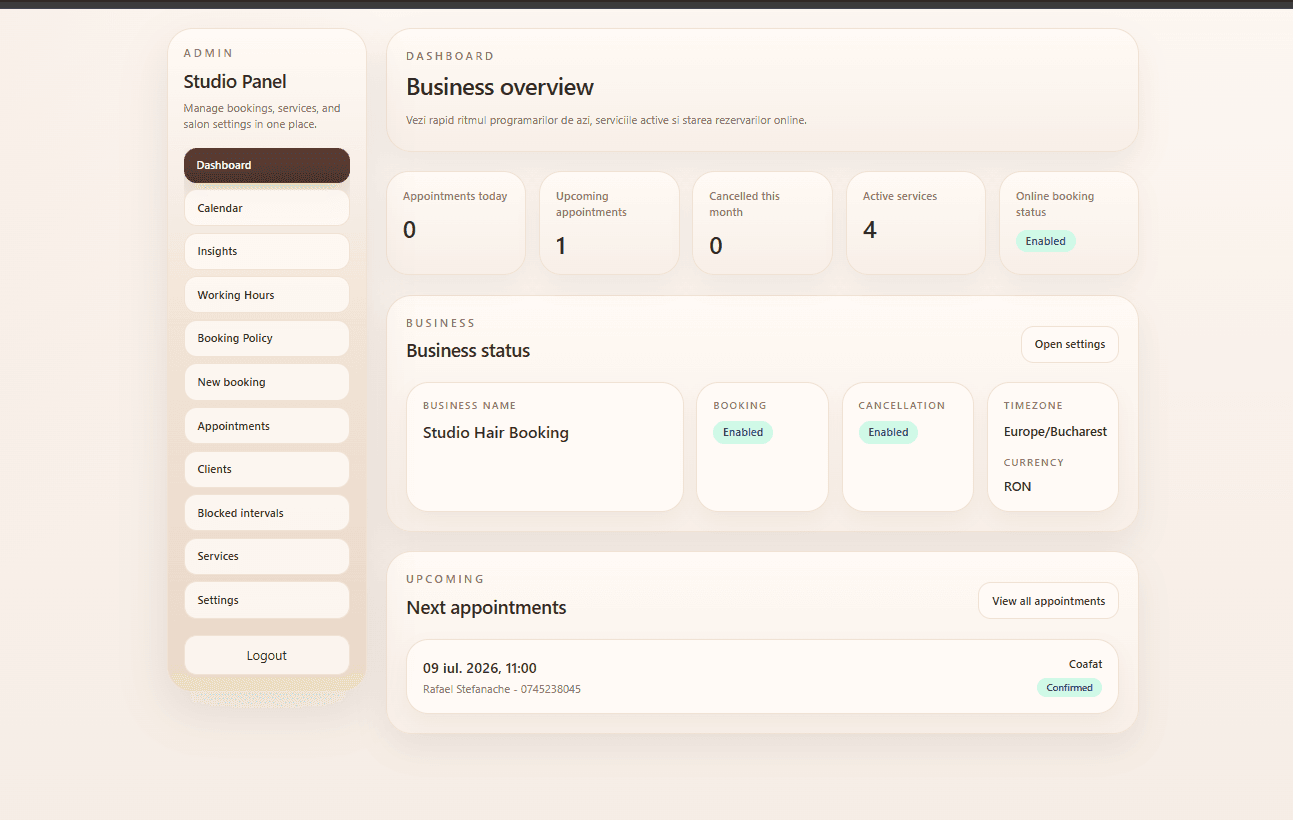
Task: Open Settings from sidebar
Action: 267,600
